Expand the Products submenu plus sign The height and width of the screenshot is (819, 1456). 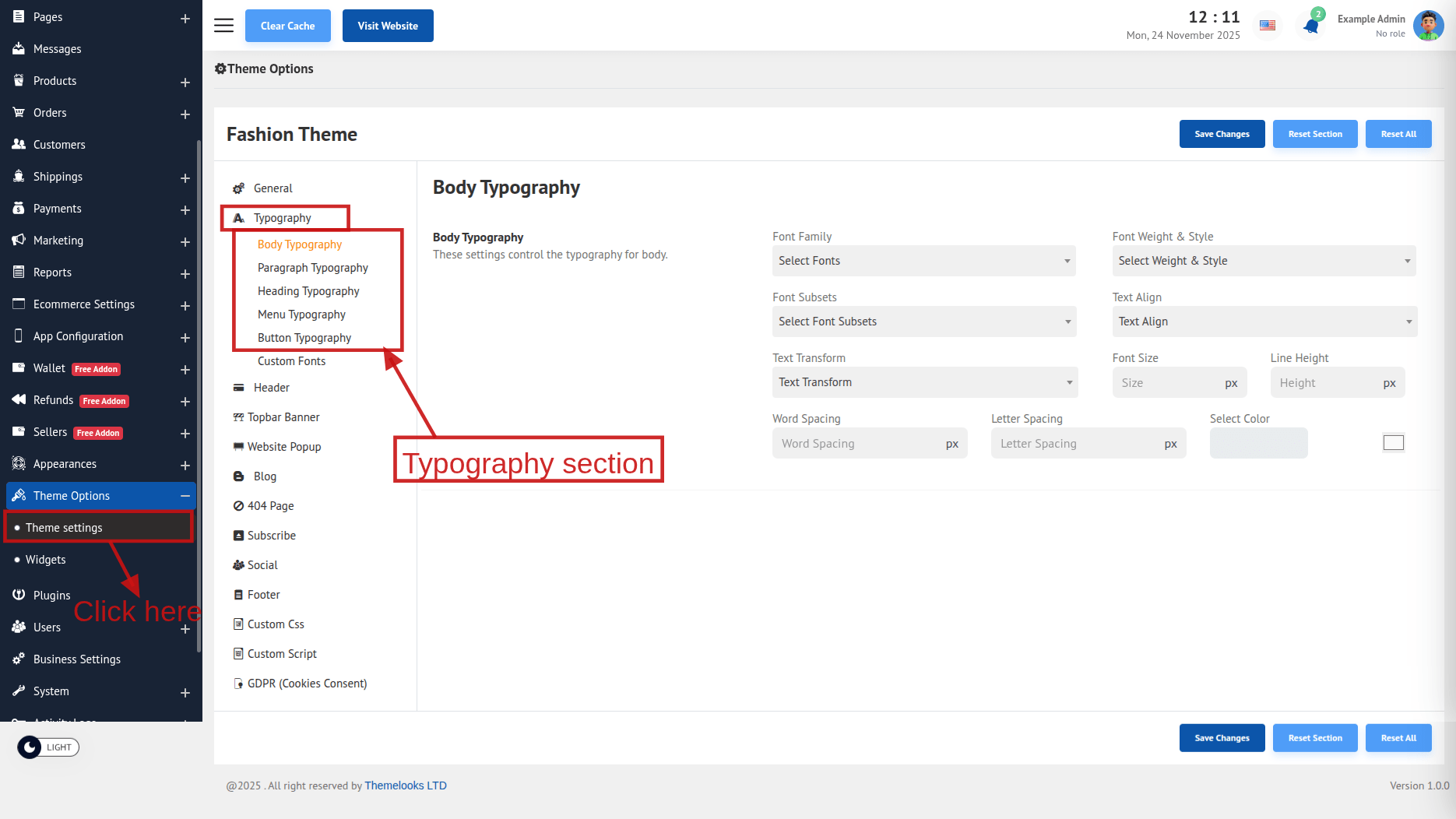click(185, 82)
